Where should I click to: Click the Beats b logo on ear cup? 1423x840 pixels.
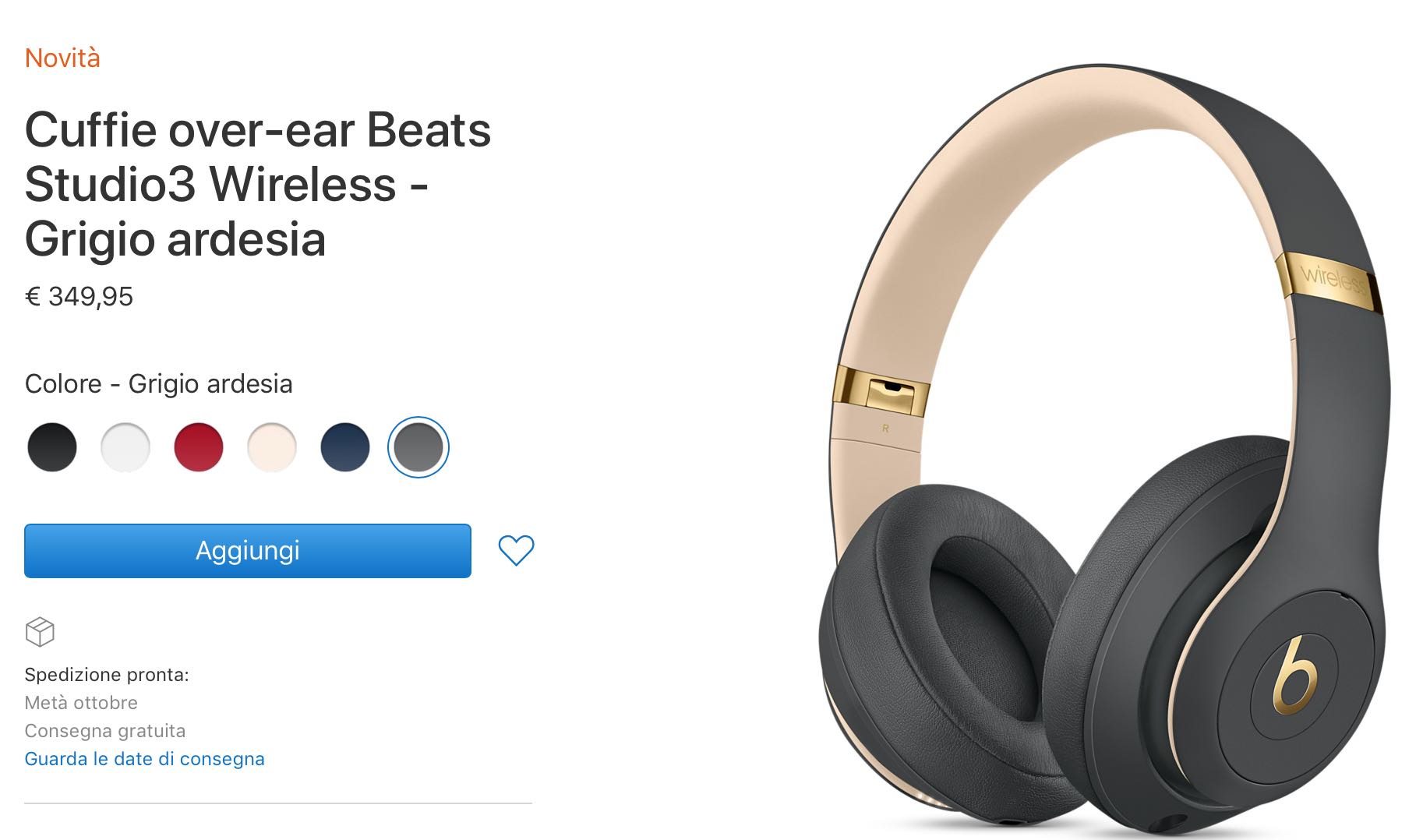pyautogui.click(x=1294, y=675)
